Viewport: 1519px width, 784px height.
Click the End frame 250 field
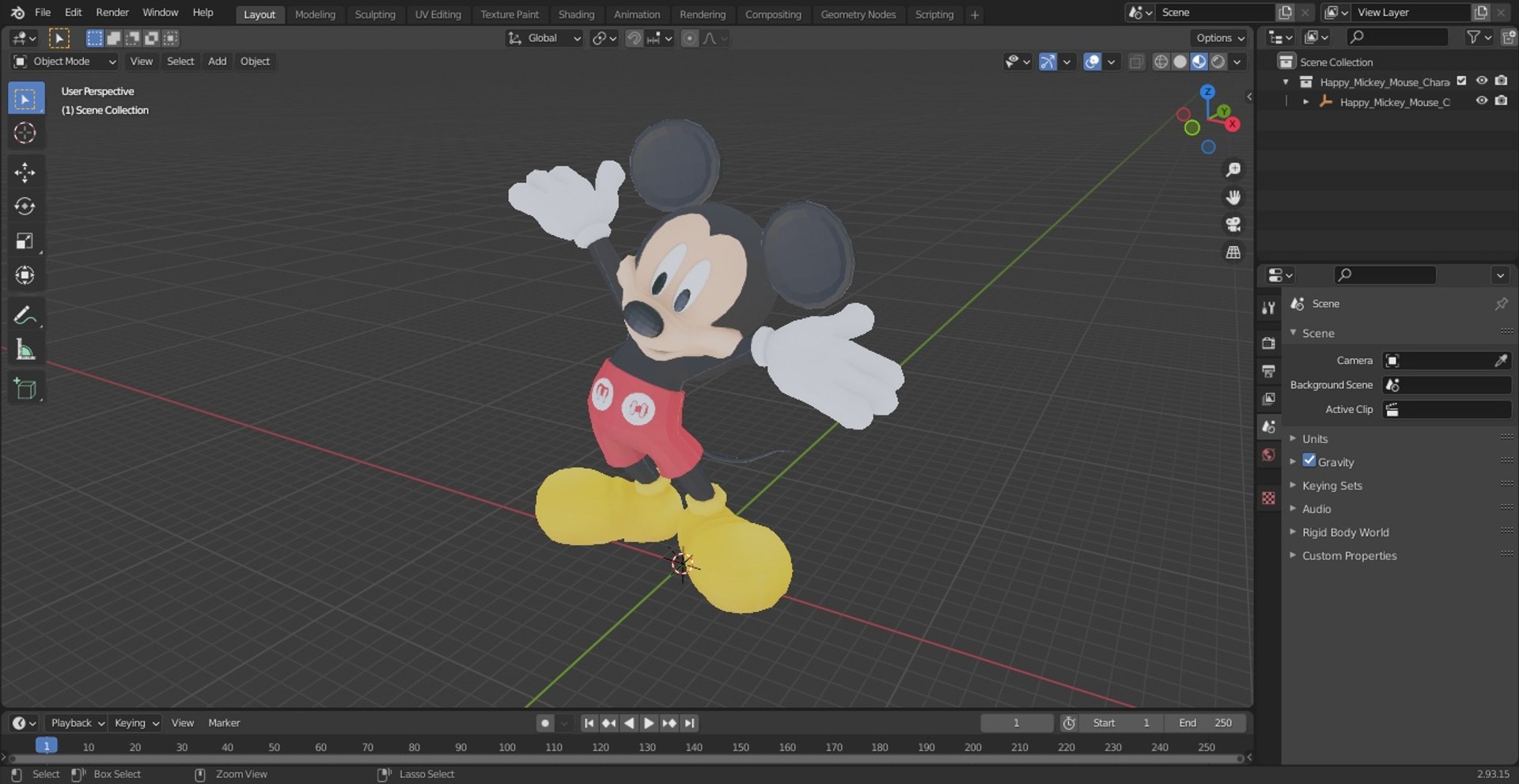click(1204, 723)
